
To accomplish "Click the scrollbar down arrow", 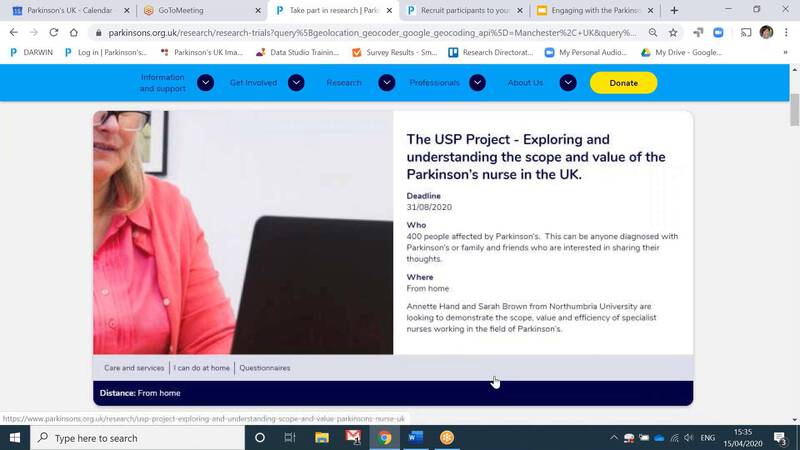I will click(x=794, y=420).
